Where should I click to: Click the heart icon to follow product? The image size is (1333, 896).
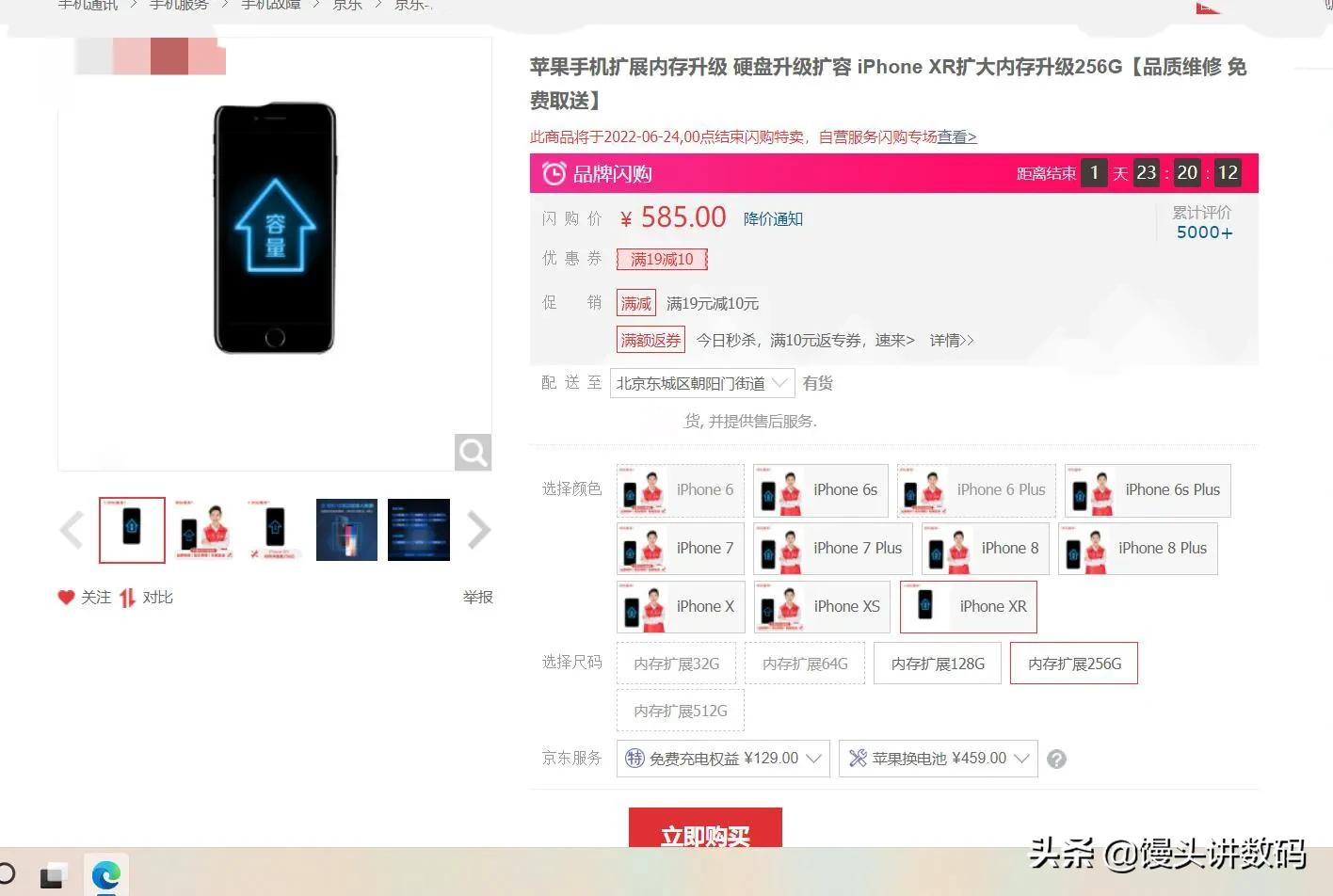(66, 598)
